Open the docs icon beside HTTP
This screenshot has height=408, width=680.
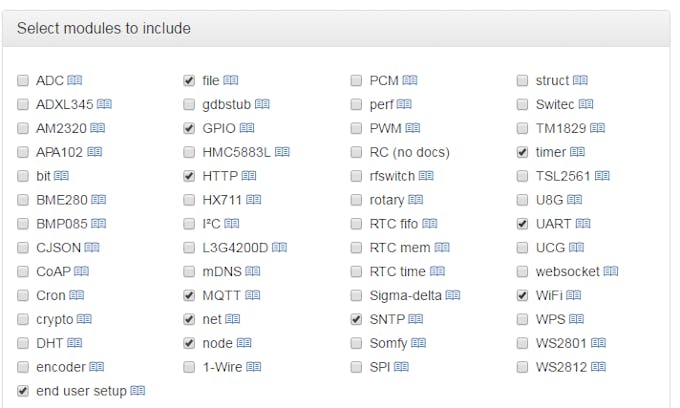(x=249, y=176)
